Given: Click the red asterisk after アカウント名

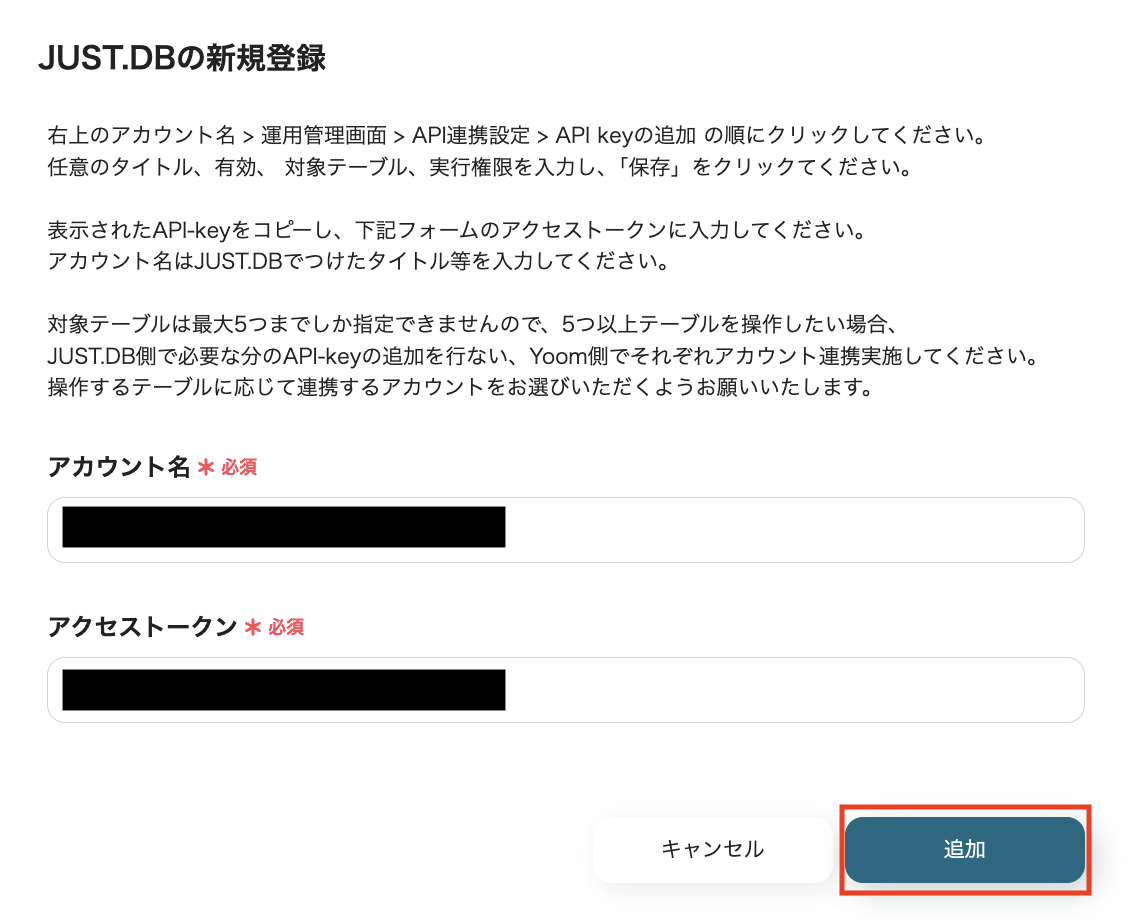Looking at the screenshot, I should 203,467.
